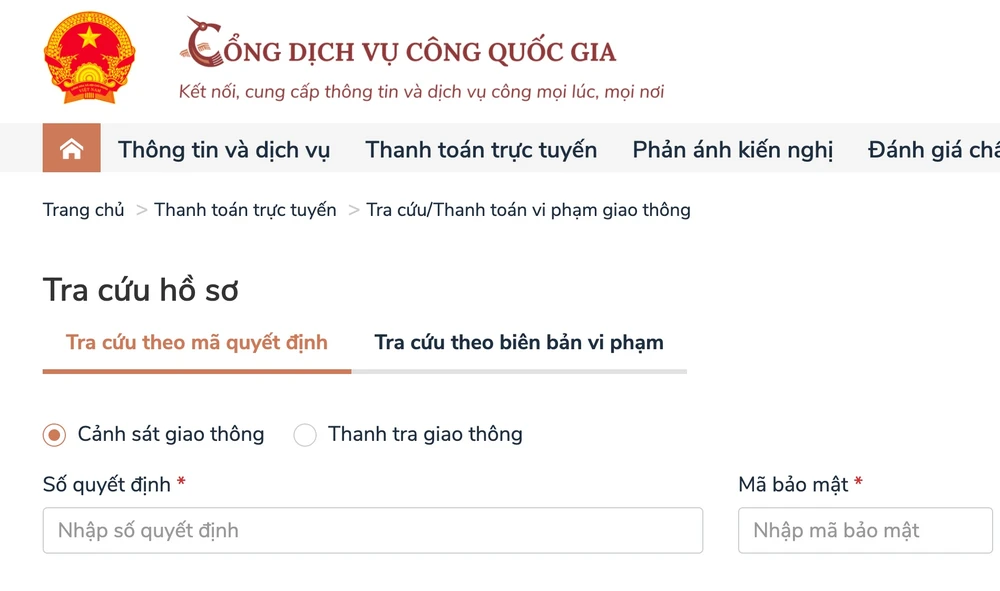Image resolution: width=1000 pixels, height=591 pixels.
Task: Click the Home icon in the navigation bar
Action: 70,148
